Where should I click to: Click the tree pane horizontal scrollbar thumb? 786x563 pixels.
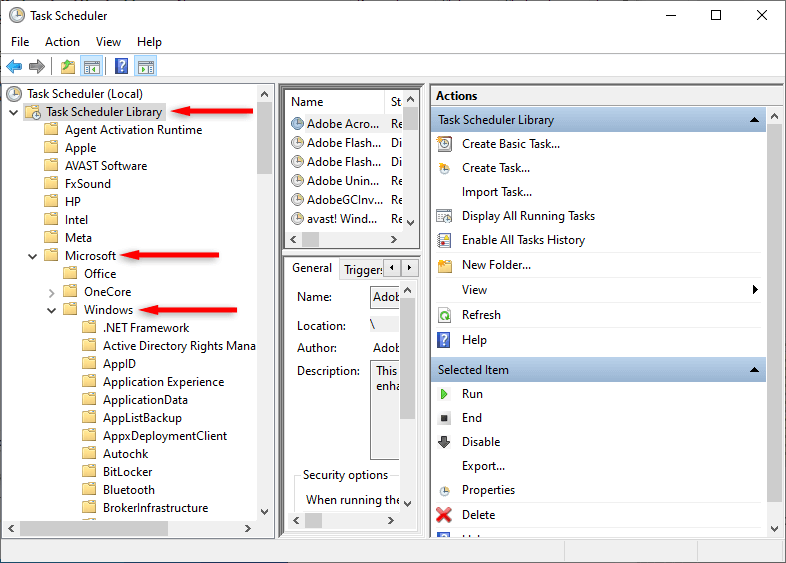[x=94, y=528]
